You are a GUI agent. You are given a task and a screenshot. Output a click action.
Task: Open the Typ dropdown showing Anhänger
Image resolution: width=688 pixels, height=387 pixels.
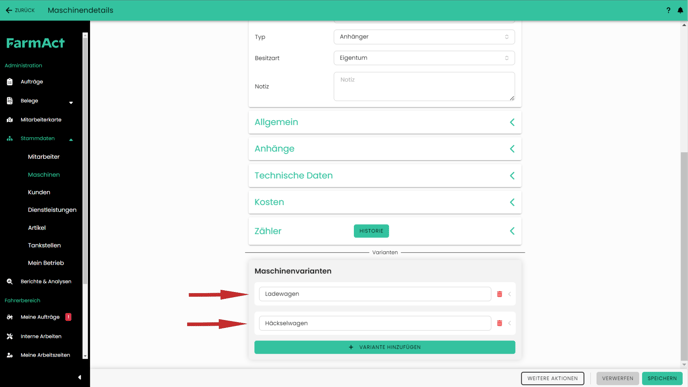(x=424, y=37)
